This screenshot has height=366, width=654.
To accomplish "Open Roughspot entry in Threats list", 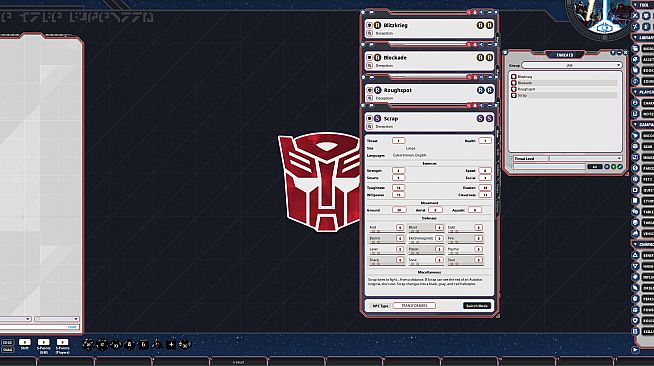I will coord(563,89).
